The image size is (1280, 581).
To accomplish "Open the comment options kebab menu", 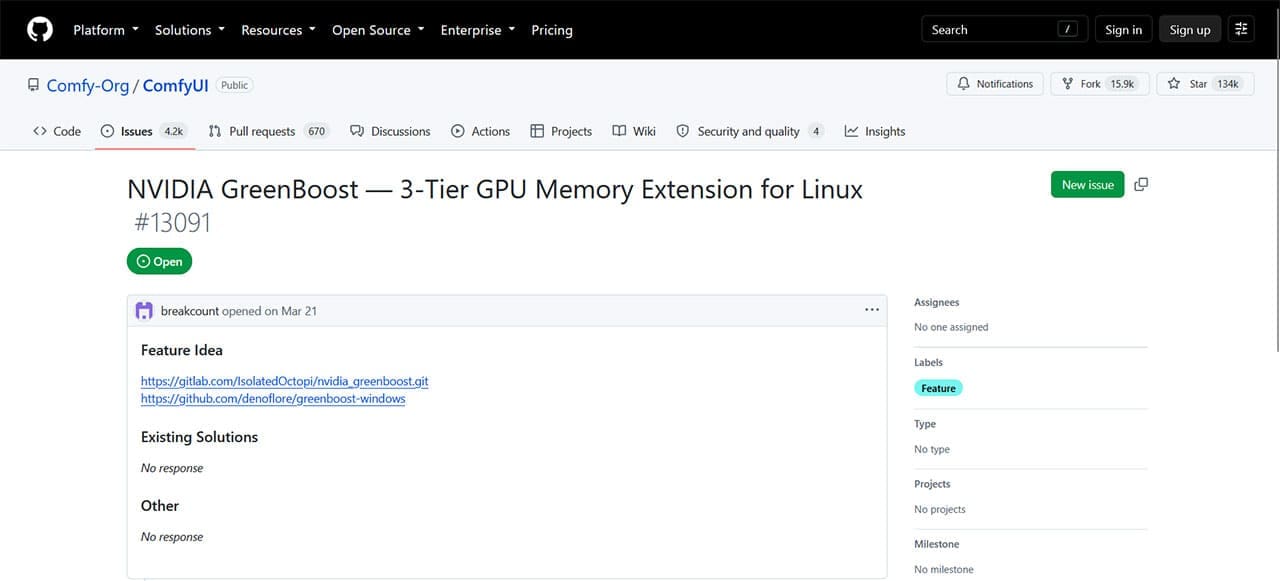I will [x=871, y=311].
